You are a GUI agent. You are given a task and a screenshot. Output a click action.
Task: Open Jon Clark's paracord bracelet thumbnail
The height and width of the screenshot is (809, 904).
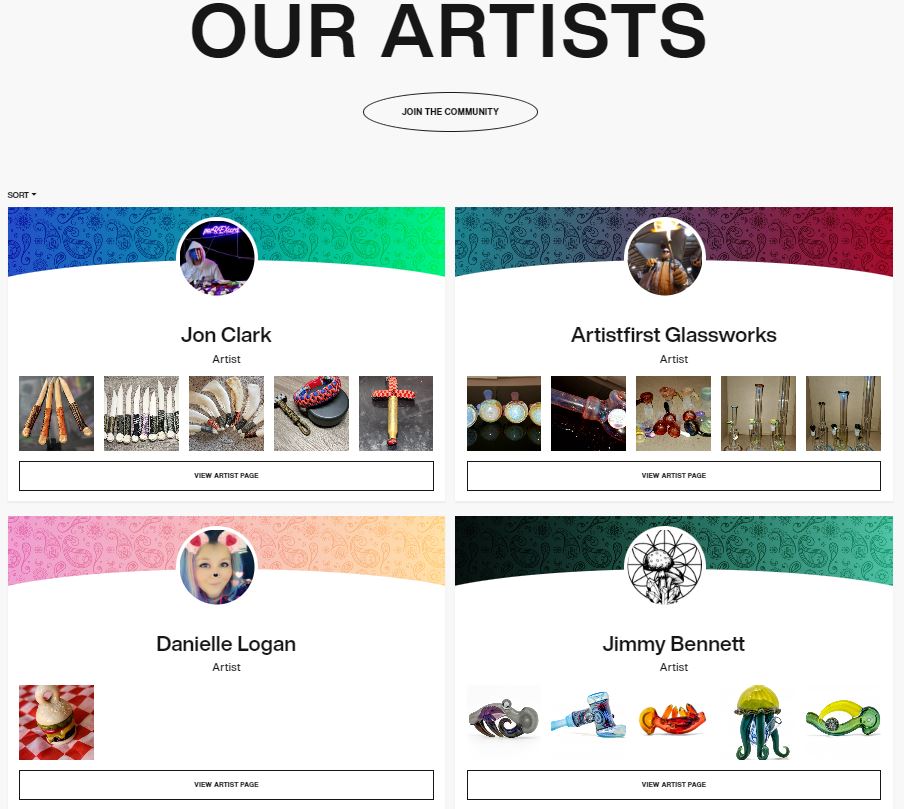click(311, 413)
